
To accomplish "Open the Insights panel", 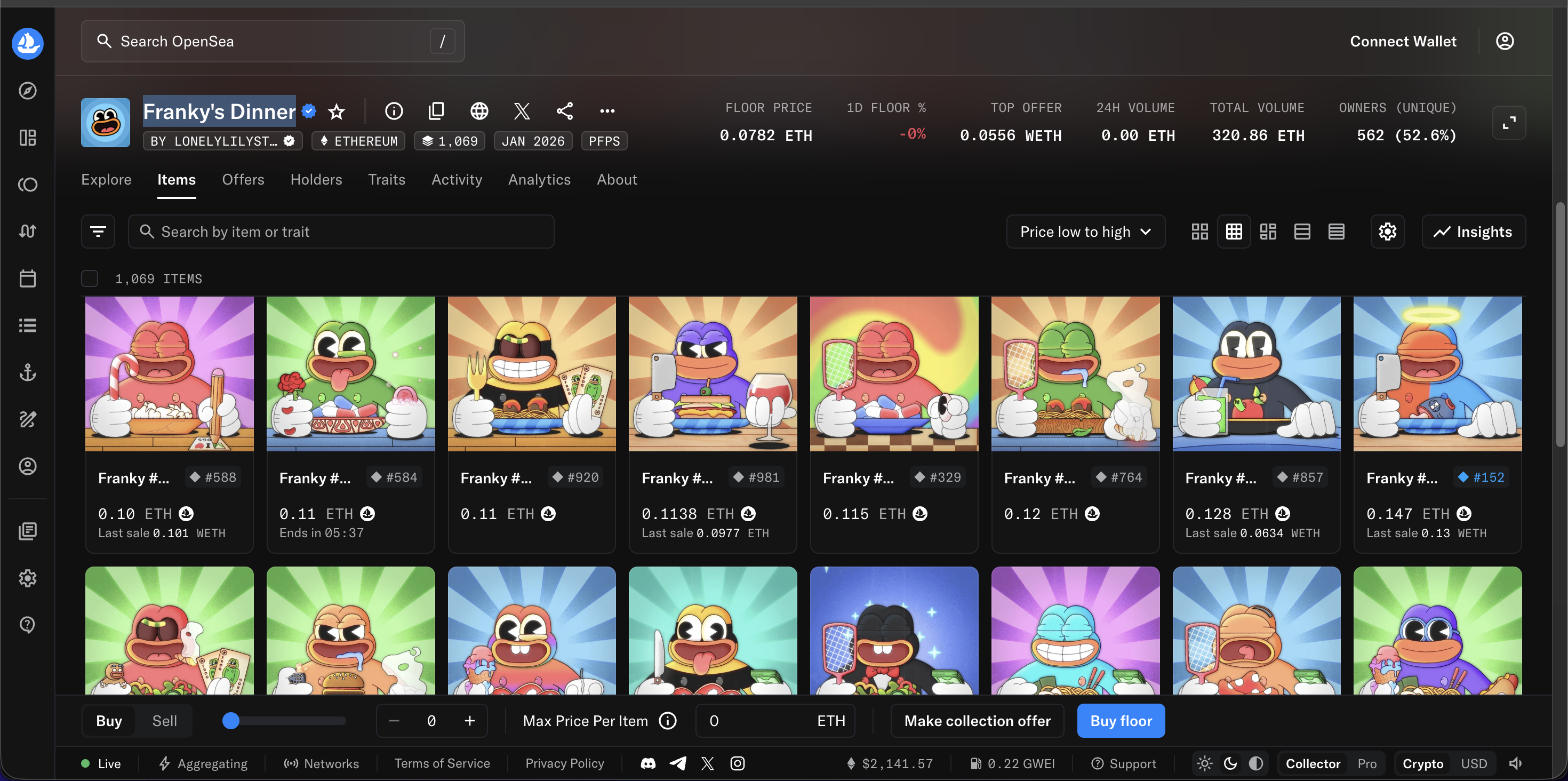I will 1474,232.
